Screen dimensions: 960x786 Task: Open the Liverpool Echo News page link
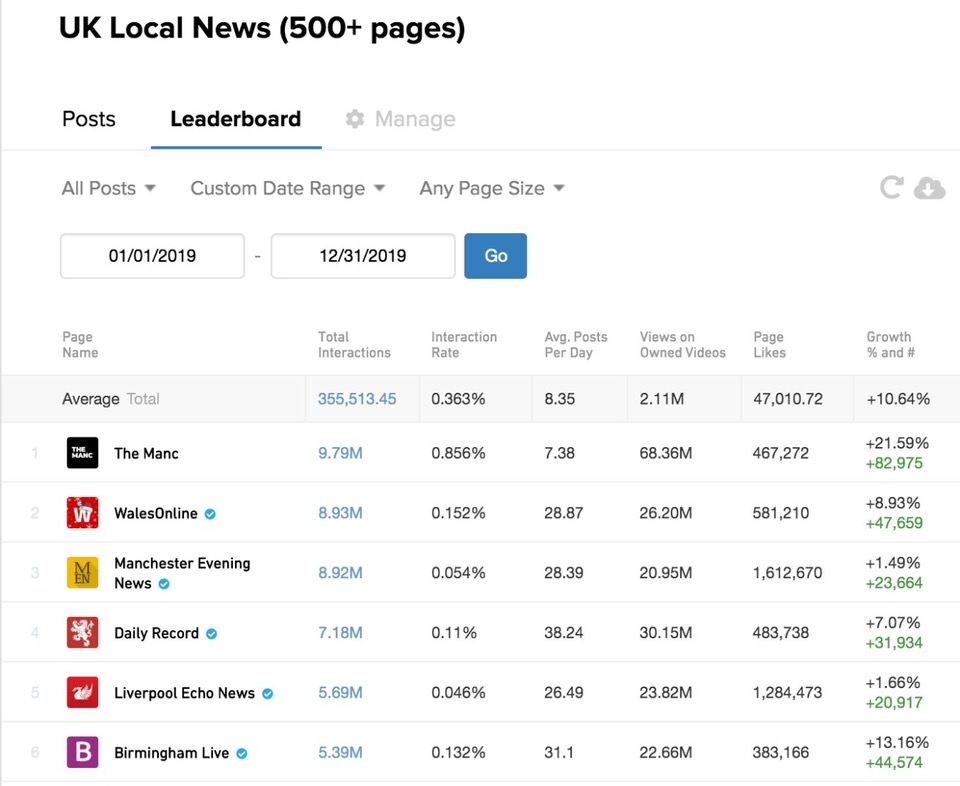click(184, 693)
